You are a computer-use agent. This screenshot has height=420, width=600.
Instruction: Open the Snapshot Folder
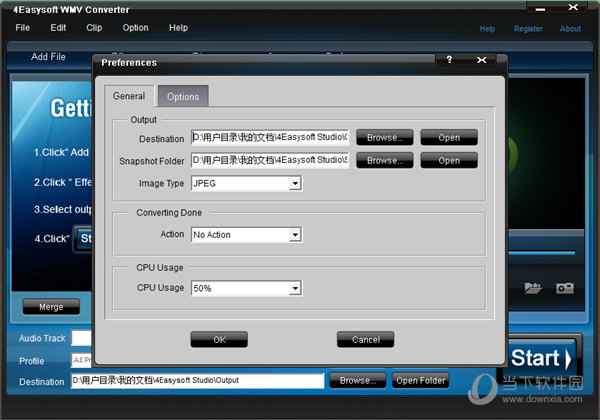pos(449,160)
